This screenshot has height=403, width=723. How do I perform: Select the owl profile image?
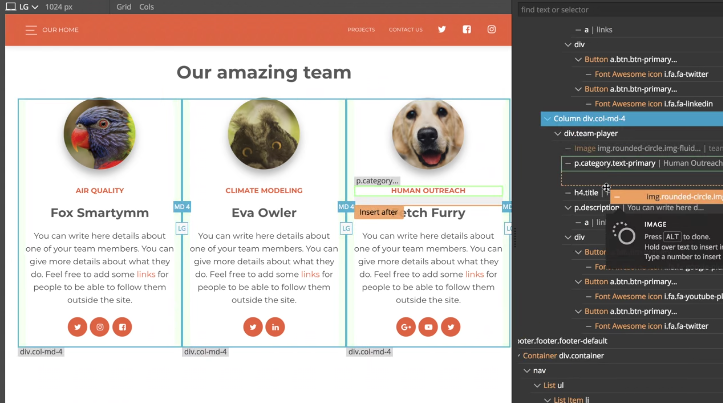(264, 134)
